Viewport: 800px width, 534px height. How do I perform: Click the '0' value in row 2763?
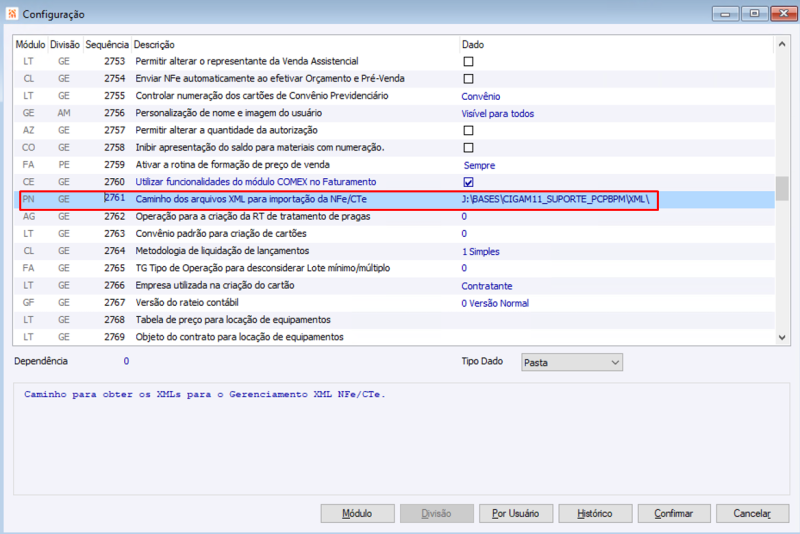click(464, 234)
